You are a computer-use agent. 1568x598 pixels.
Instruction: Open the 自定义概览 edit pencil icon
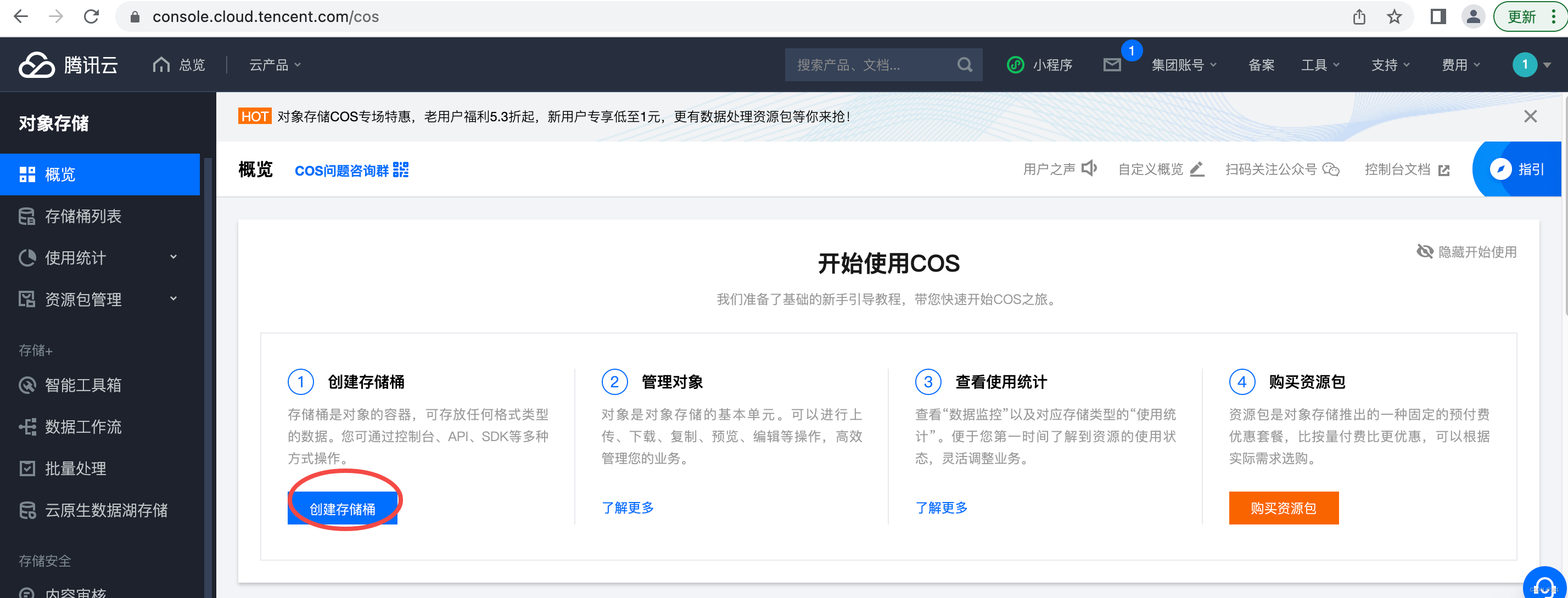click(x=1196, y=170)
